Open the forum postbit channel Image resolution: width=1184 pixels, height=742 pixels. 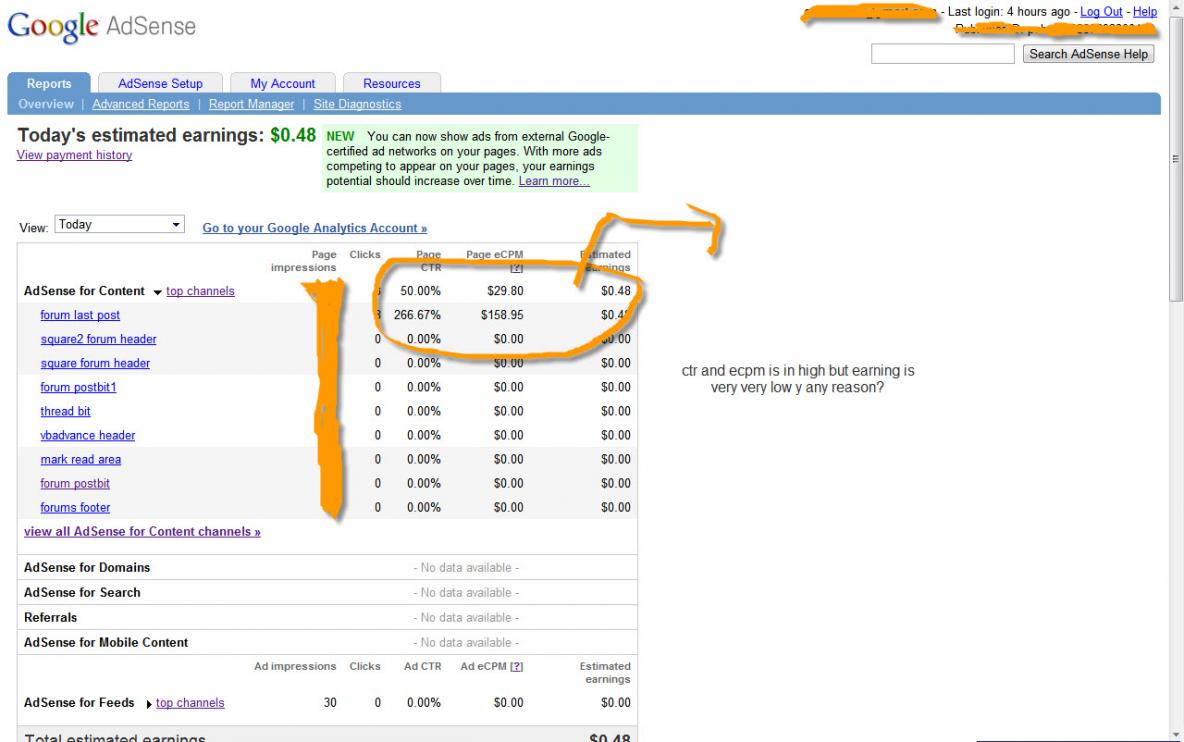[x=75, y=484]
